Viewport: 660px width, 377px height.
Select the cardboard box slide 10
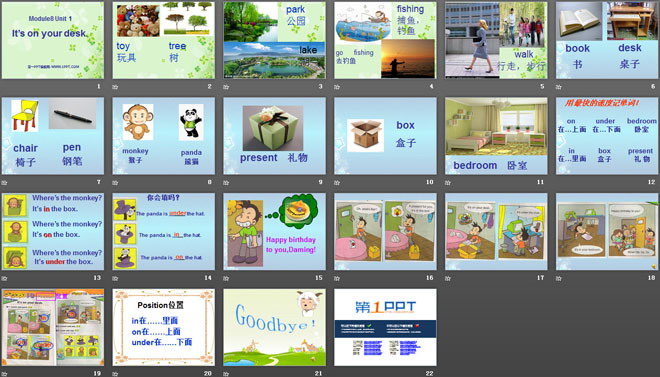[x=385, y=136]
